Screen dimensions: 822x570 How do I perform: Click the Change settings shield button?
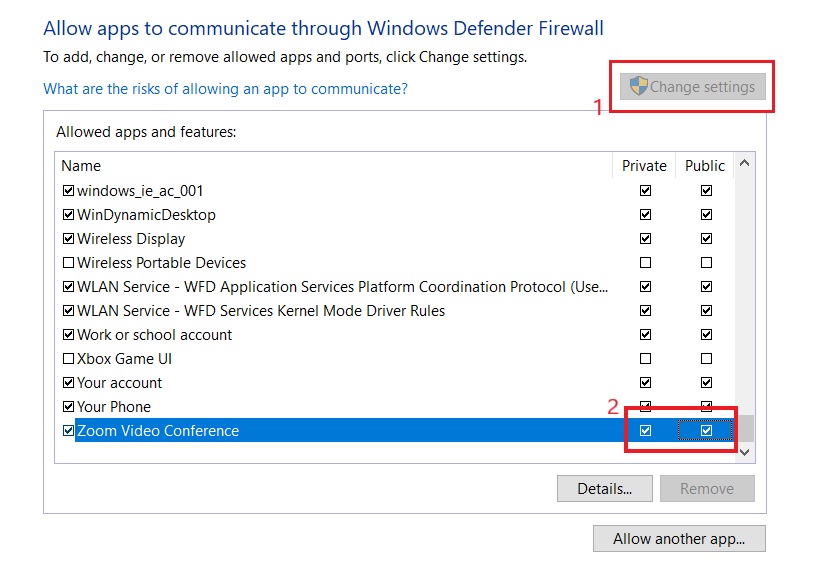[693, 87]
